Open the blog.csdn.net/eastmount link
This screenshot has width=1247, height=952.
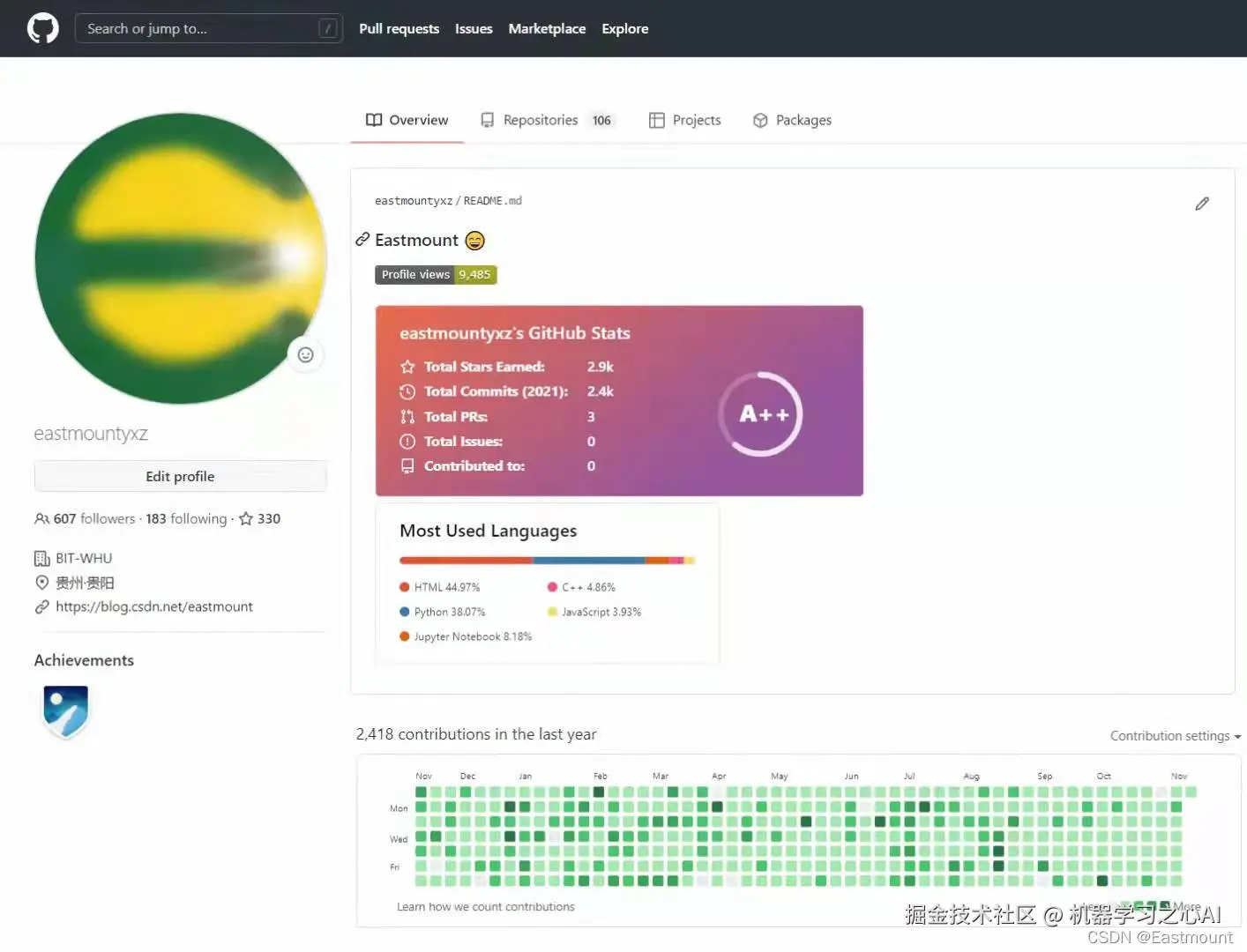(154, 606)
